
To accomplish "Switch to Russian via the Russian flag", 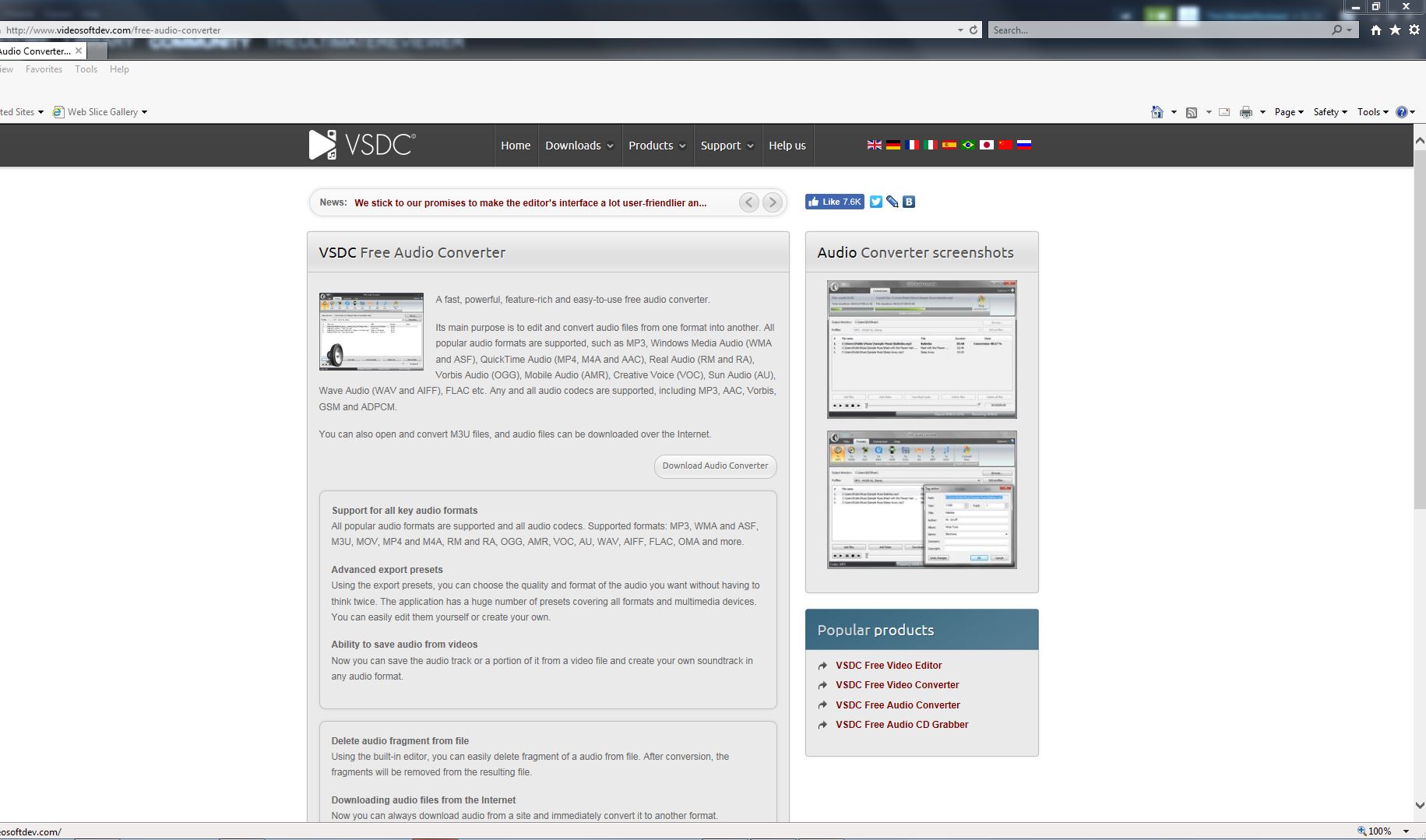I will pos(1024,145).
